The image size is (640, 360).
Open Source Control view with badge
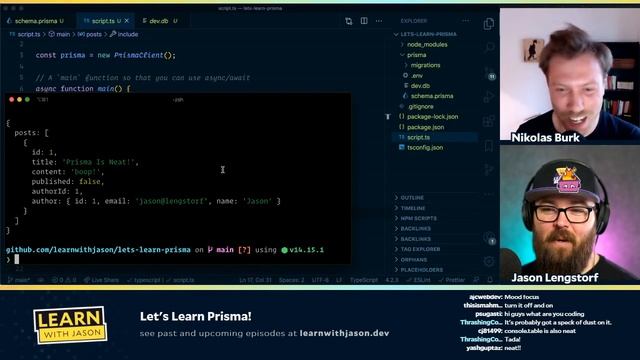(489, 73)
